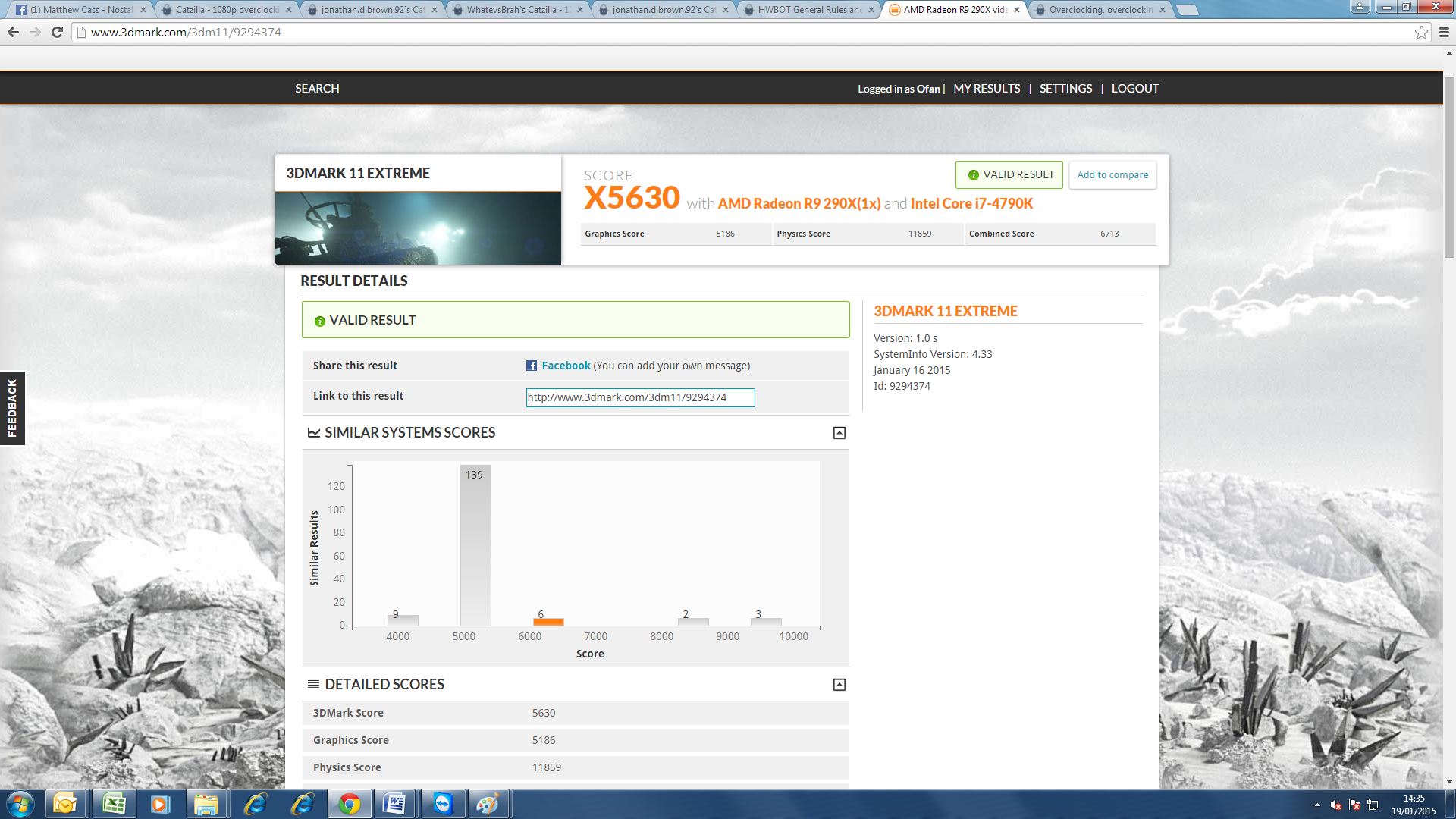
Task: Click the green icon beside the VALID RESULT banner
Action: point(320,321)
